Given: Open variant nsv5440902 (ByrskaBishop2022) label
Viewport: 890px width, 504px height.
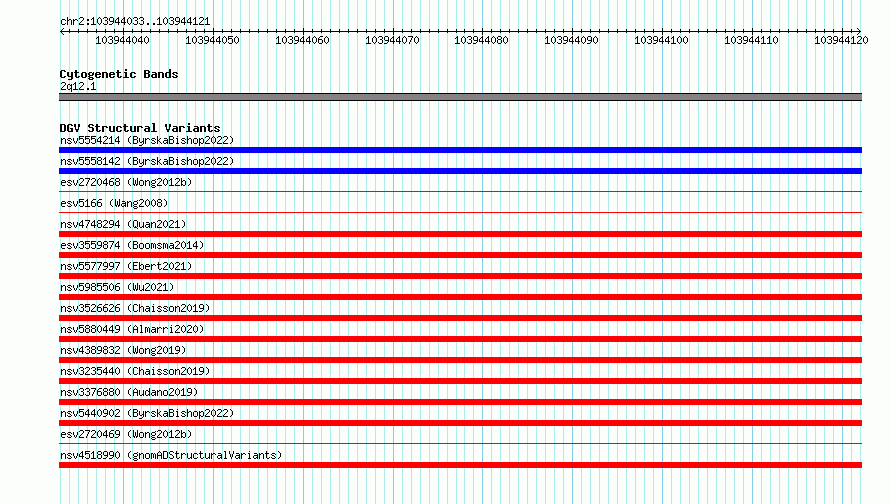Looking at the screenshot, I should pyautogui.click(x=147, y=413).
